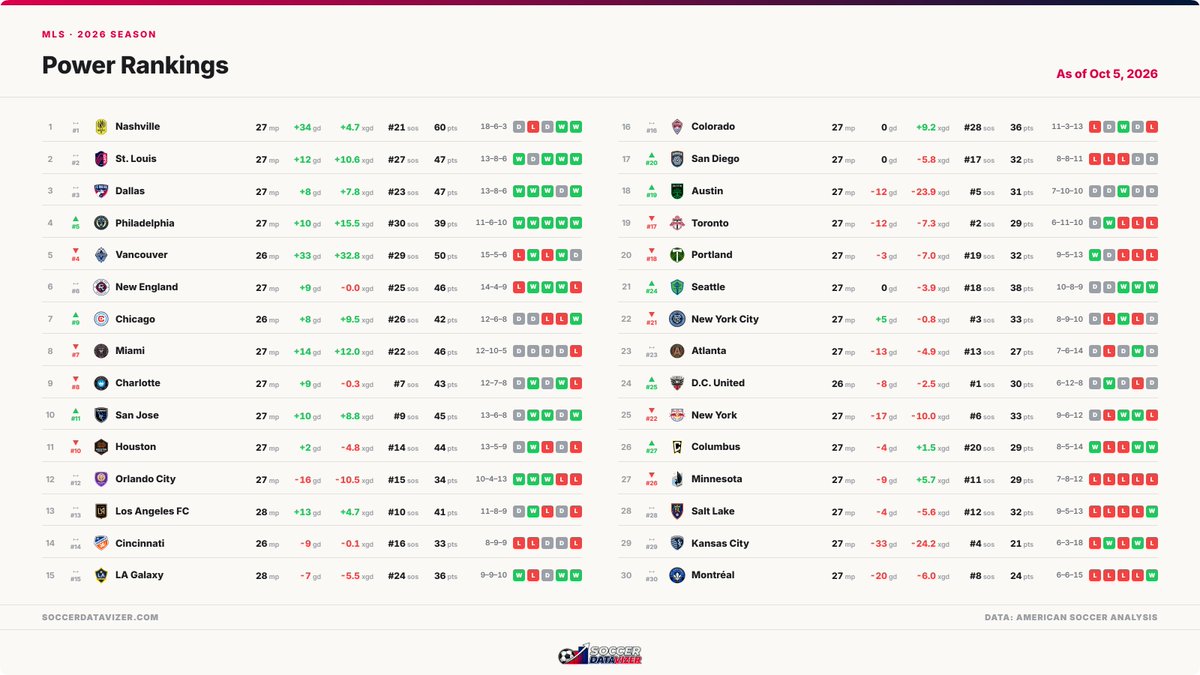This screenshot has width=1200, height=675.
Task: Click the Miami team crest
Action: [101, 351]
